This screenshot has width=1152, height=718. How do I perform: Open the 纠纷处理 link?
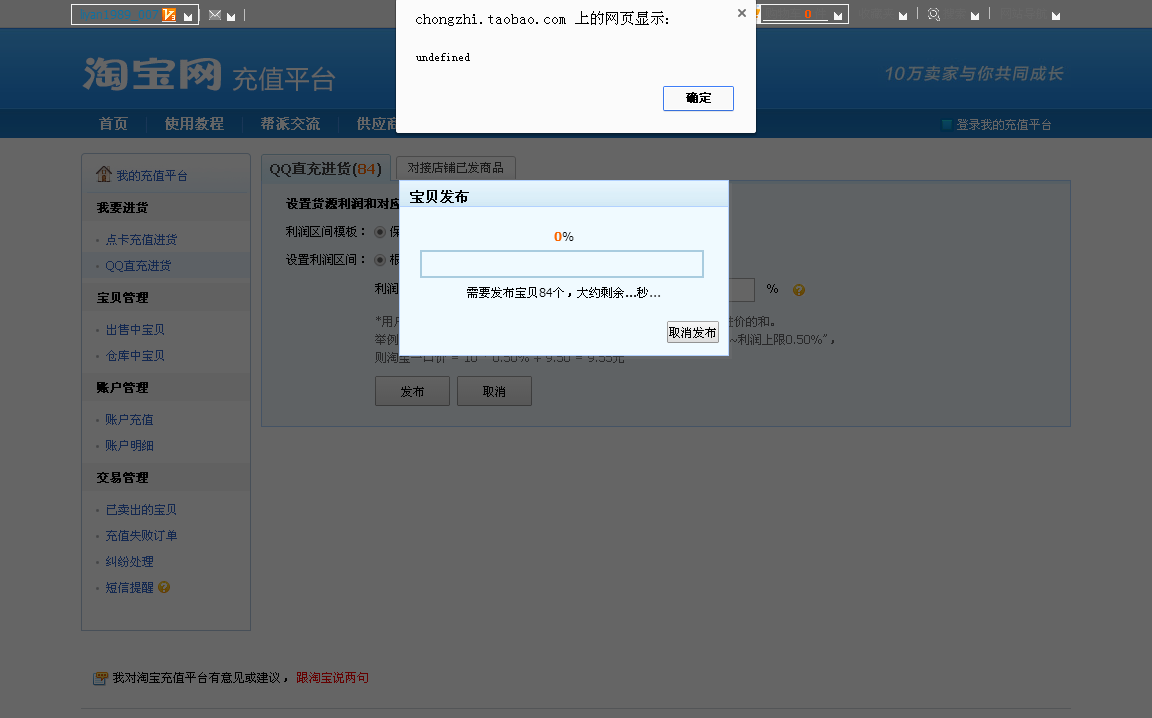129,561
